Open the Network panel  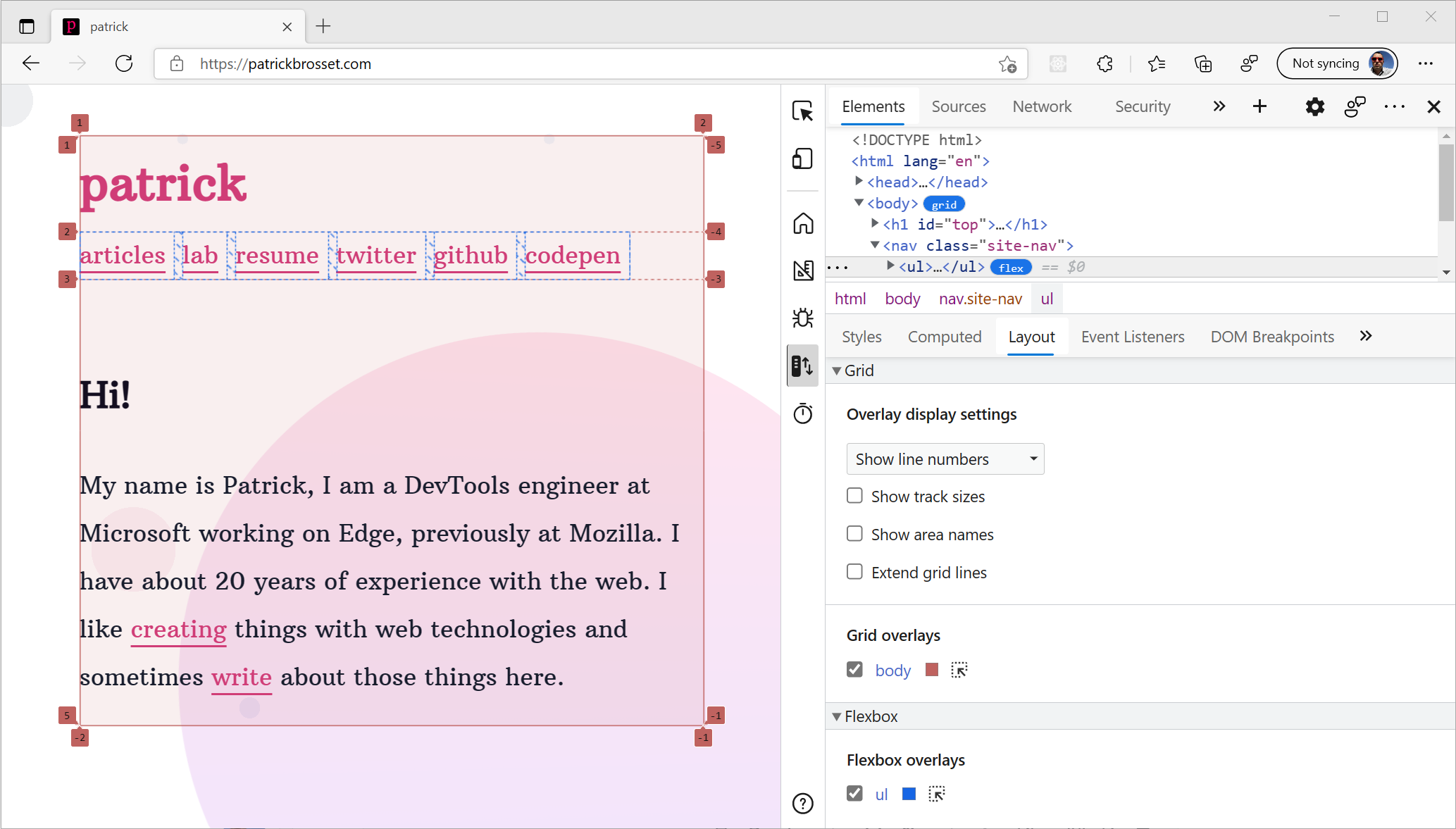pos(1042,106)
